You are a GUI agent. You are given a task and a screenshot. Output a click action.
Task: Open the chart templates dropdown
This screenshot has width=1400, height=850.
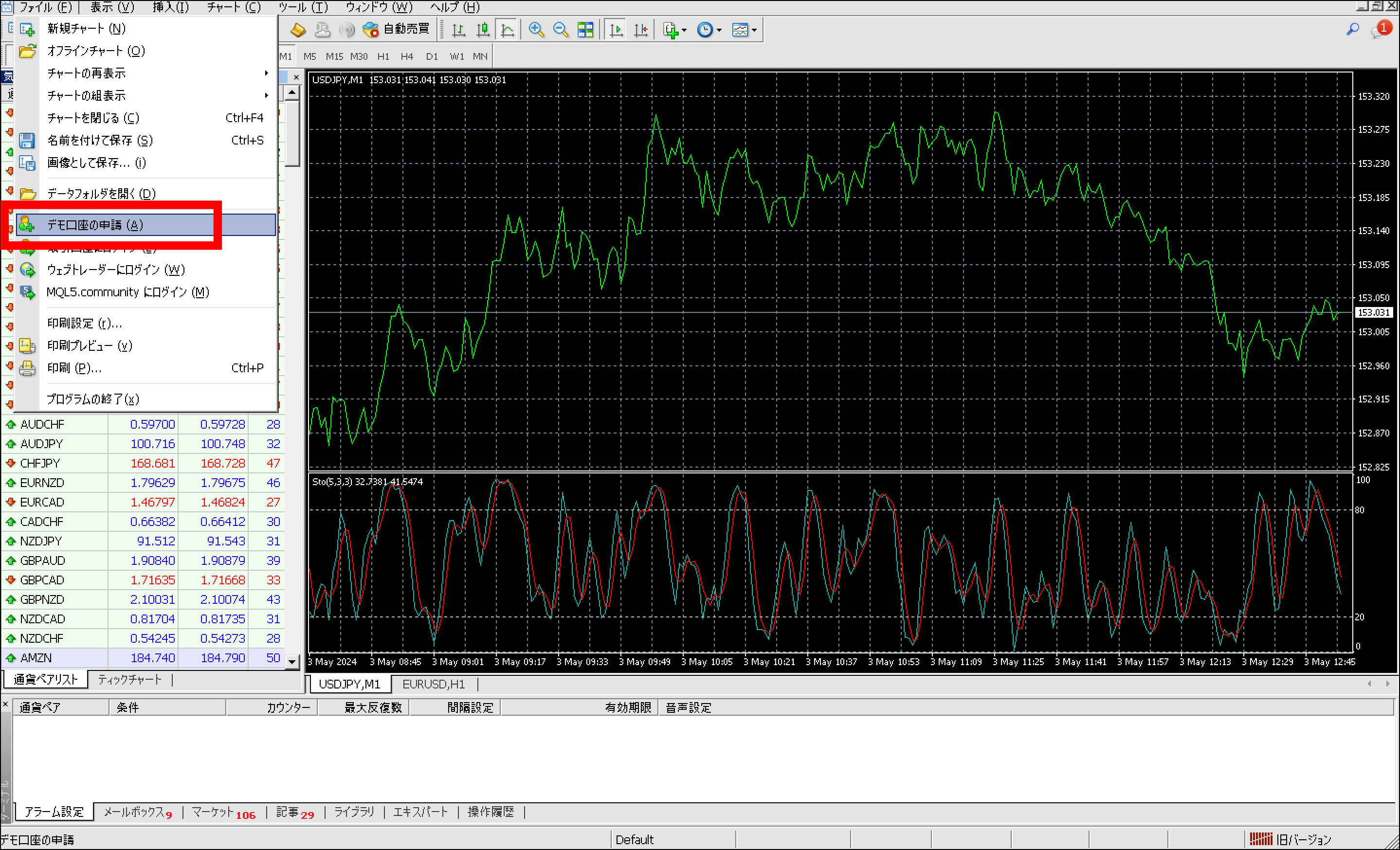pos(742,30)
